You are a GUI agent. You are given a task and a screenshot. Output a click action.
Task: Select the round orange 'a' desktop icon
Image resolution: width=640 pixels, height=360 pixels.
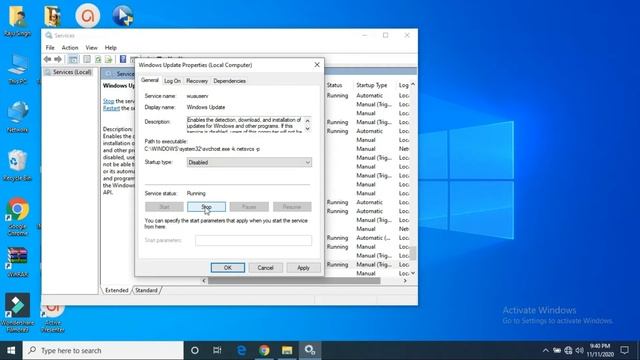pyautogui.click(x=87, y=16)
